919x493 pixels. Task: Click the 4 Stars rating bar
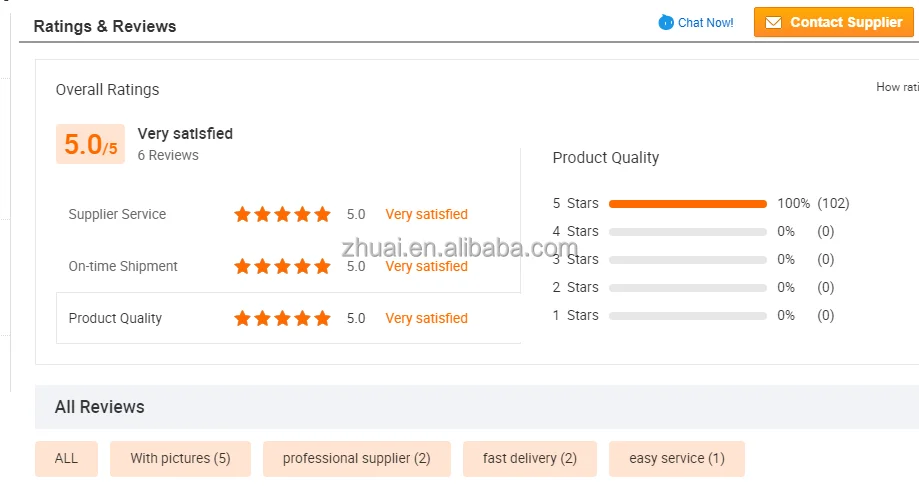[687, 231]
